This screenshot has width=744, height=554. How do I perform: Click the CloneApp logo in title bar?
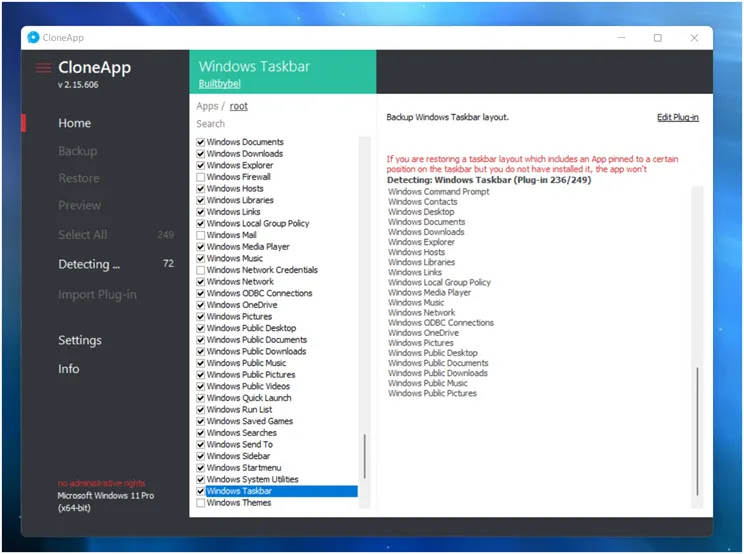coord(33,37)
